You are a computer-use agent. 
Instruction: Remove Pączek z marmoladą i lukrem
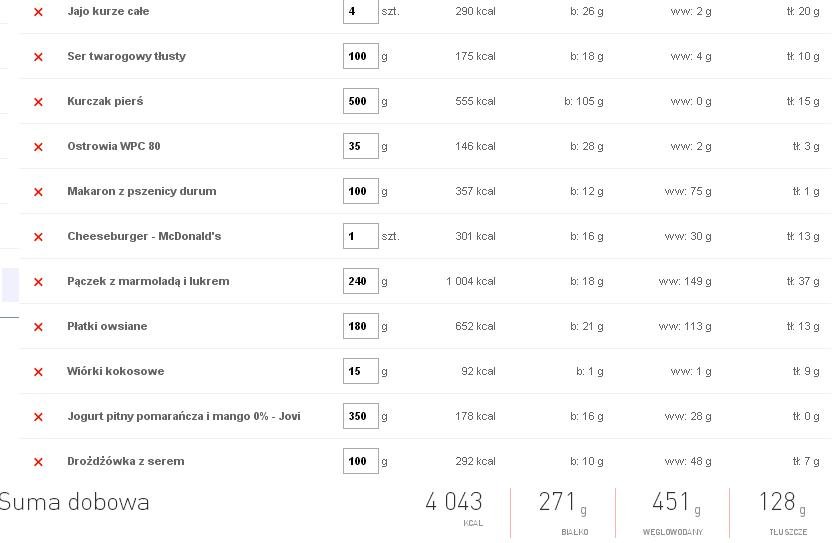point(38,282)
